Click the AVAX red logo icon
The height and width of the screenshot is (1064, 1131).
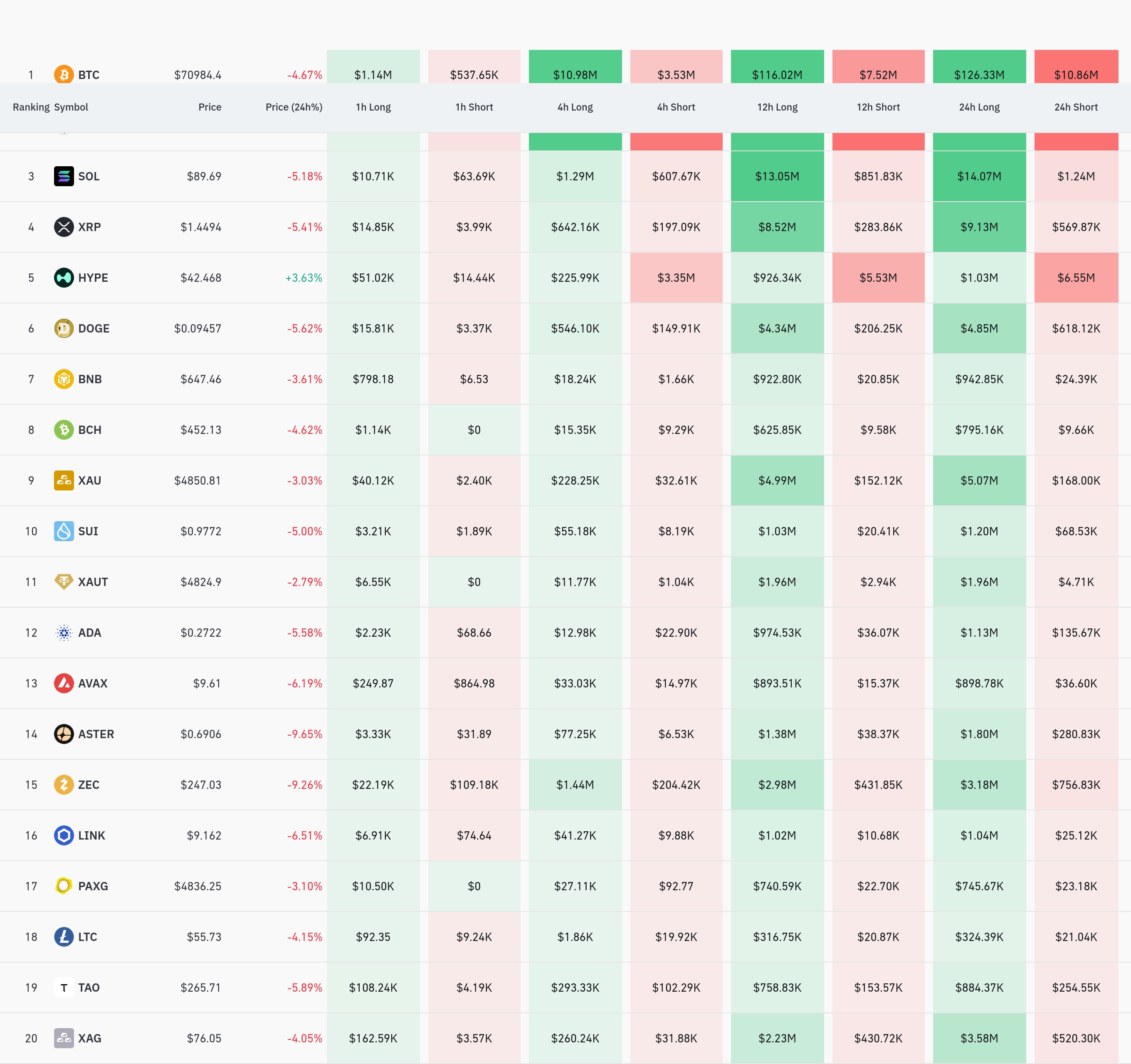(64, 683)
